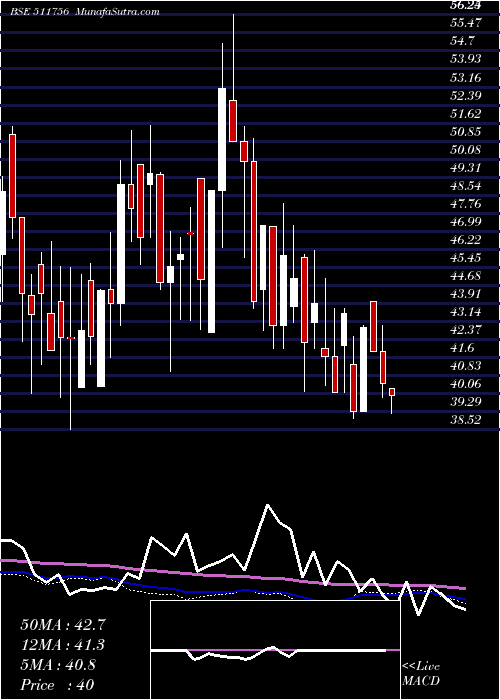Click the 47.76 price axis label

point(466,204)
